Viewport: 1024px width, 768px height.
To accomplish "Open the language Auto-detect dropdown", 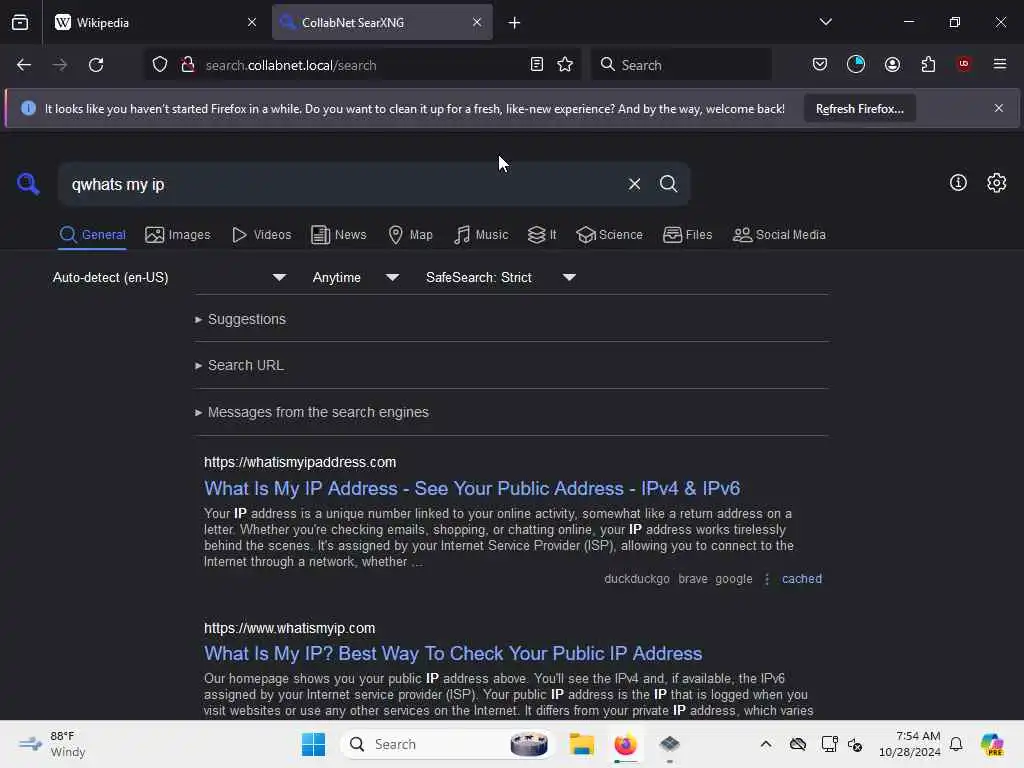I will (x=169, y=278).
